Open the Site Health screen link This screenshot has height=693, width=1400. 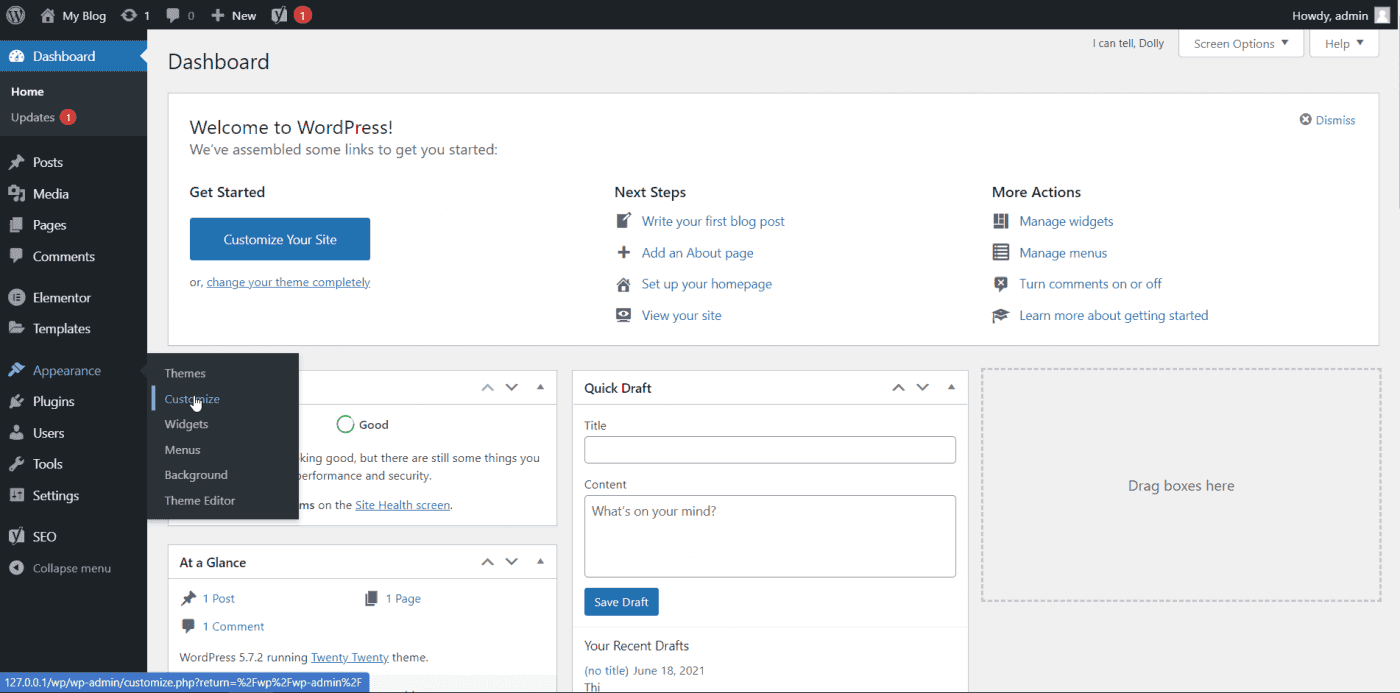pos(403,505)
